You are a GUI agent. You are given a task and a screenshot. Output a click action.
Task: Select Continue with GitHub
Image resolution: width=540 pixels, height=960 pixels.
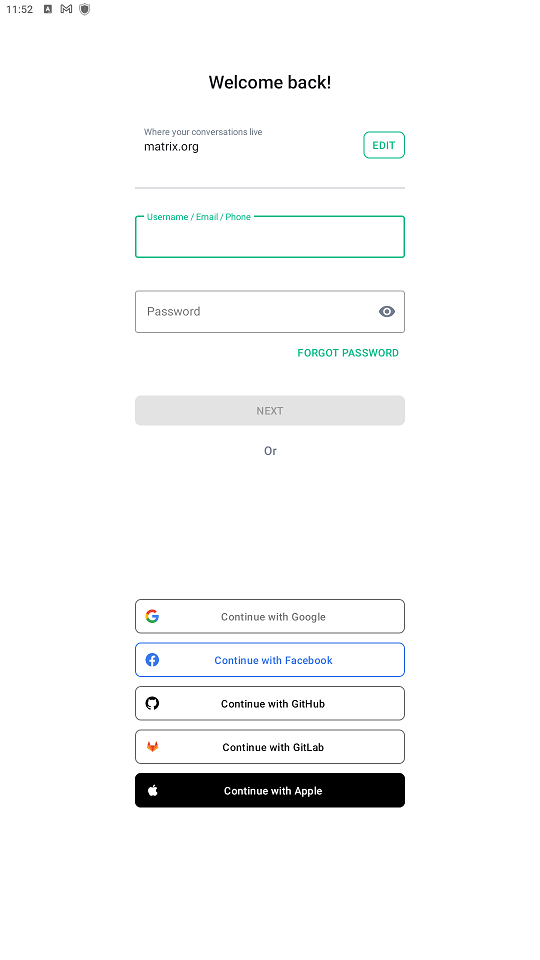(x=270, y=703)
